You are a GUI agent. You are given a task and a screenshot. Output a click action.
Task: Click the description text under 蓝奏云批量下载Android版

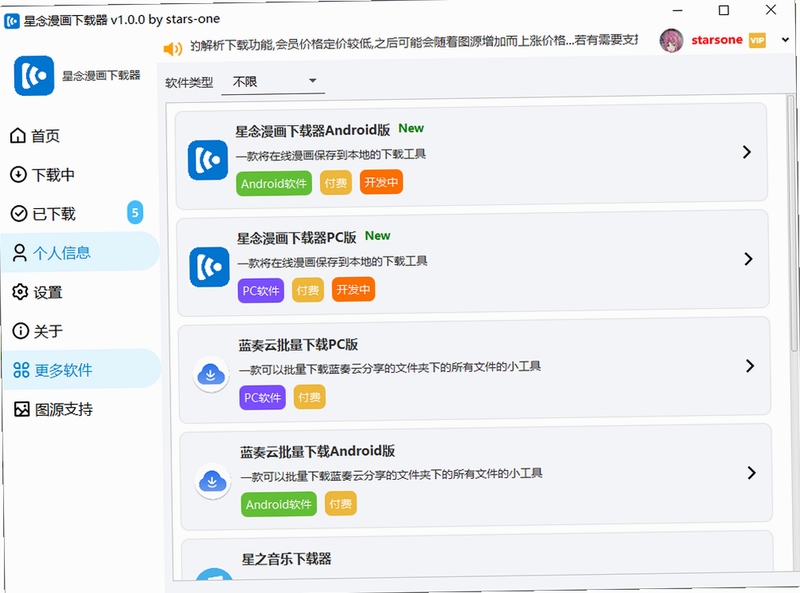point(391,475)
